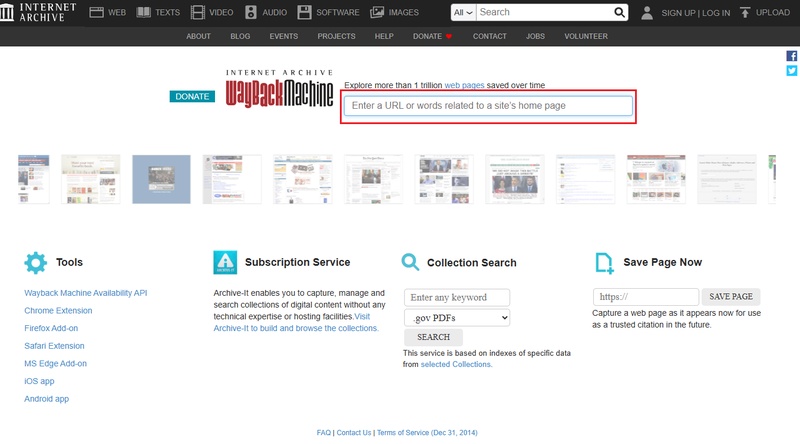Open the Sign Up link
800x444 pixels.
tap(679, 13)
